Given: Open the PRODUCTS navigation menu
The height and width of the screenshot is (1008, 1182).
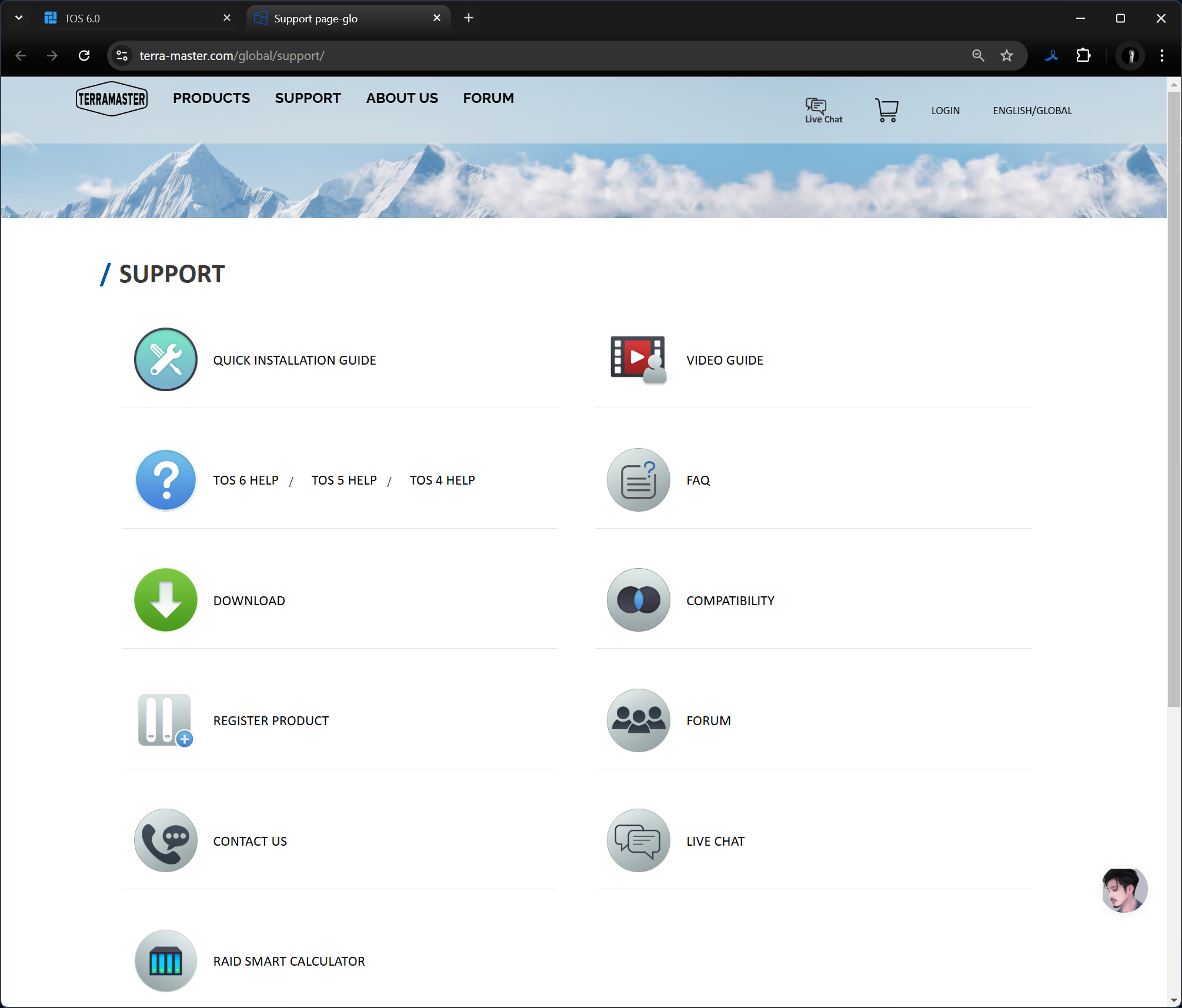Looking at the screenshot, I should pos(211,98).
